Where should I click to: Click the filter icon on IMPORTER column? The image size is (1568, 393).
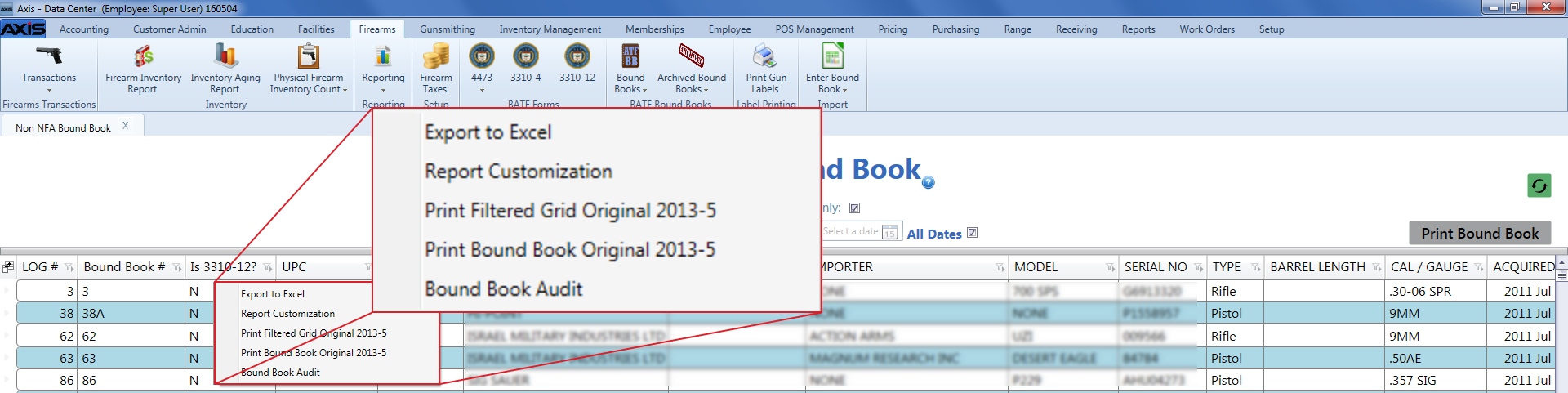tap(1000, 268)
